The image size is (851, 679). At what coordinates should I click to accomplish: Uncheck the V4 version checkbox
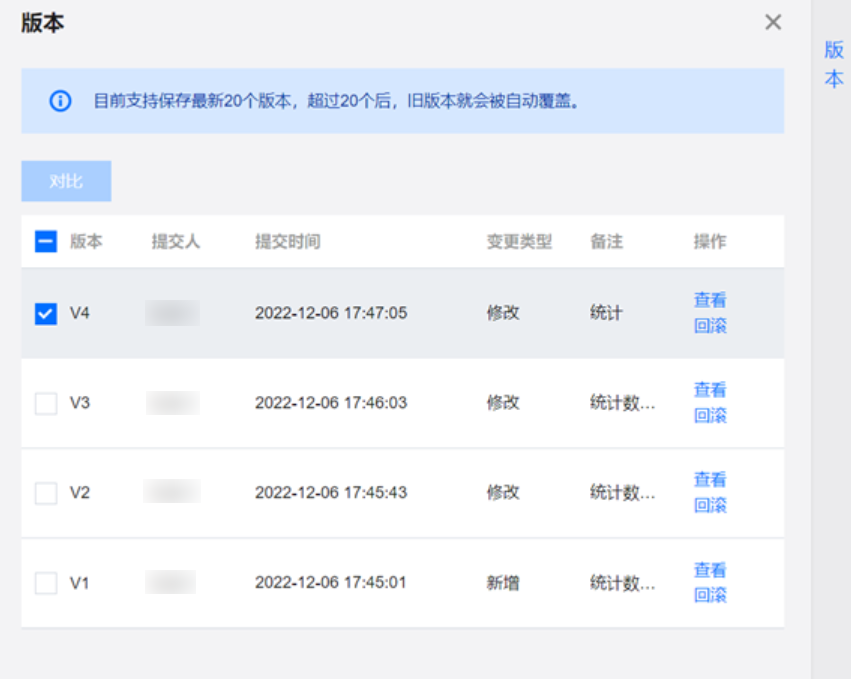46,314
